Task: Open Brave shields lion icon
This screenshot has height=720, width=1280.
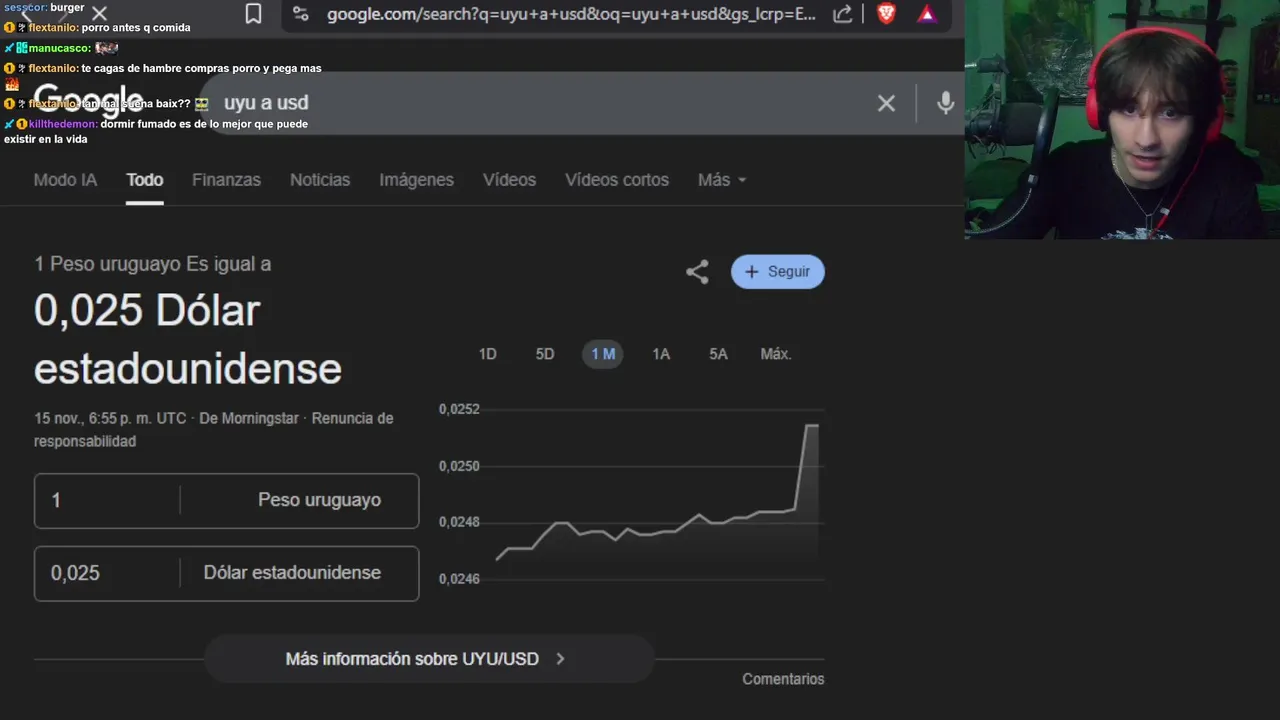Action: [886, 14]
